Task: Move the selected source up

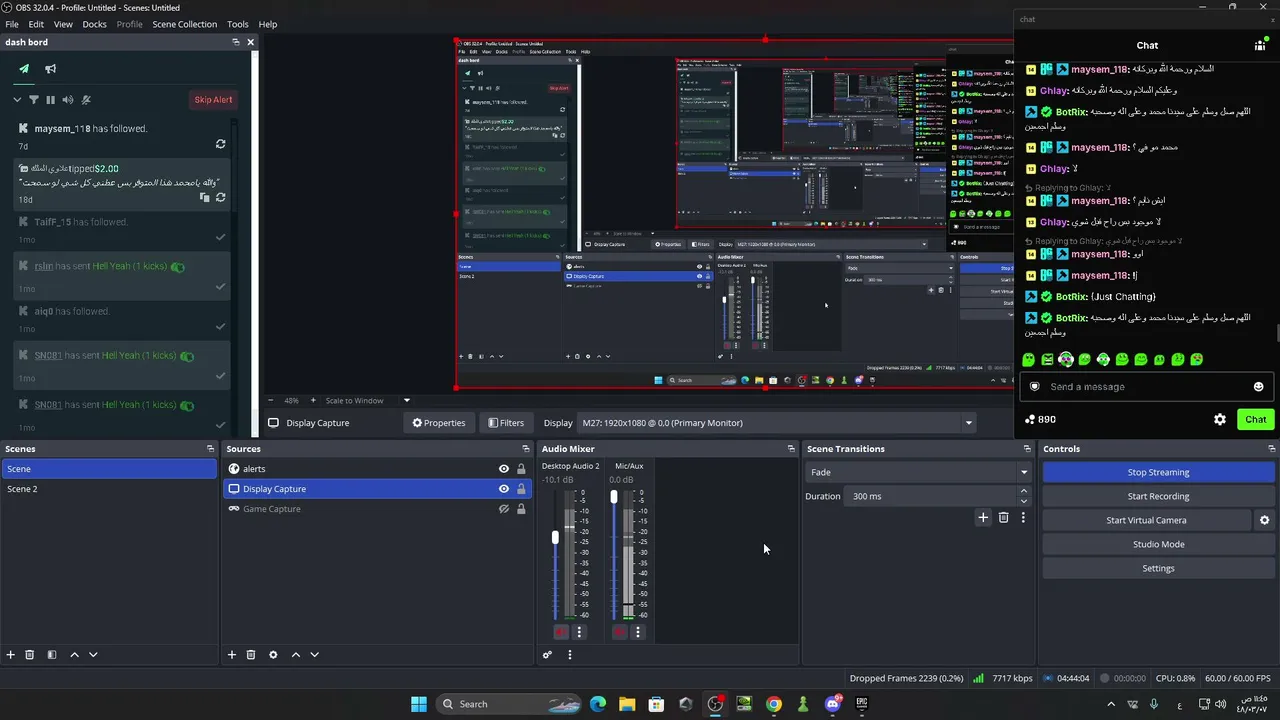Action: [x=295, y=655]
